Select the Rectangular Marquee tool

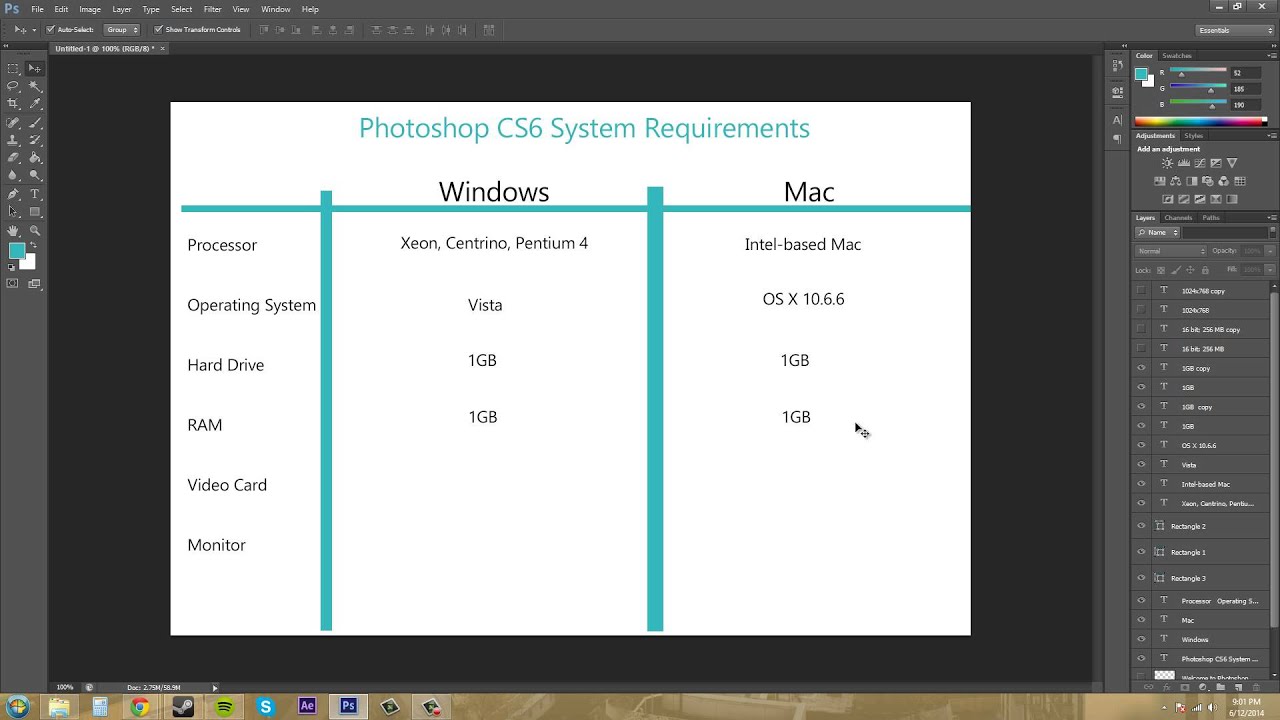13,68
